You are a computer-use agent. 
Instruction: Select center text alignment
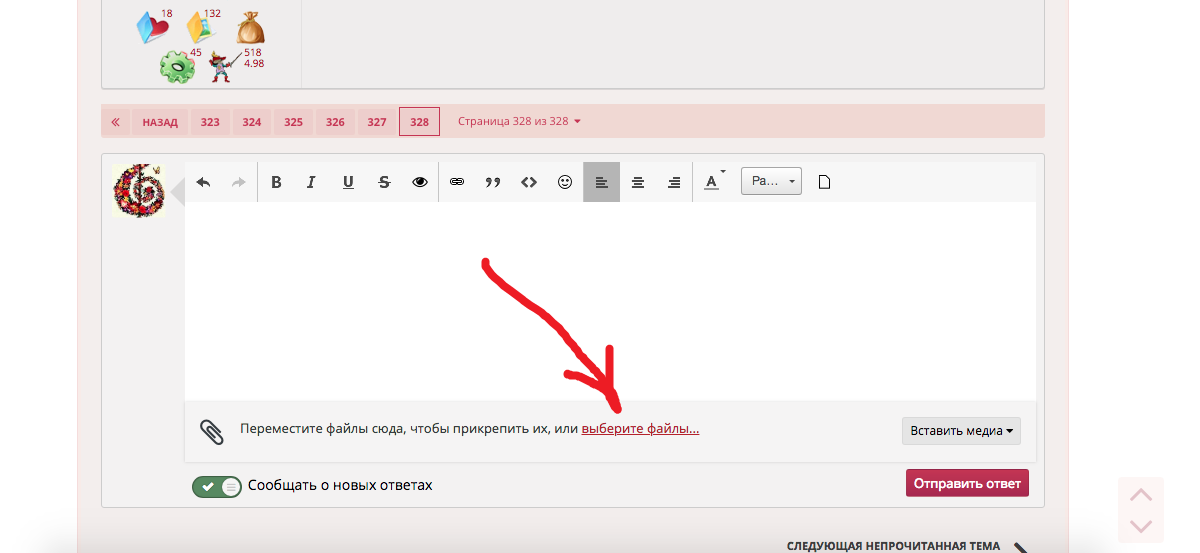coord(637,182)
